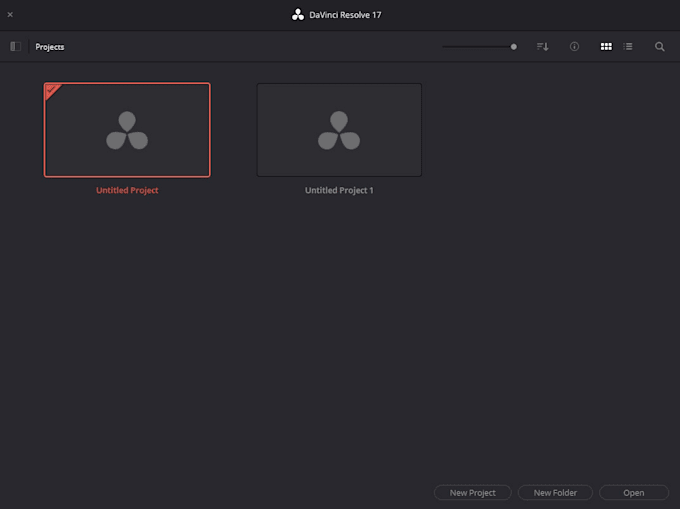Open project search magnifier icon
Viewport: 680px width, 509px height.
660,47
